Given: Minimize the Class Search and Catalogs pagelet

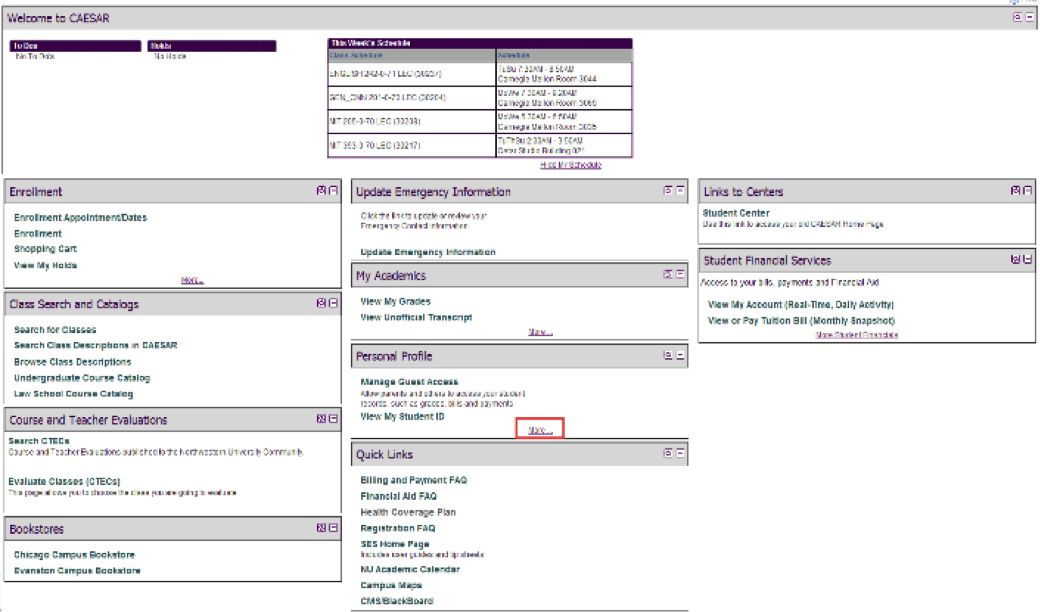Looking at the screenshot, I should [x=334, y=303].
